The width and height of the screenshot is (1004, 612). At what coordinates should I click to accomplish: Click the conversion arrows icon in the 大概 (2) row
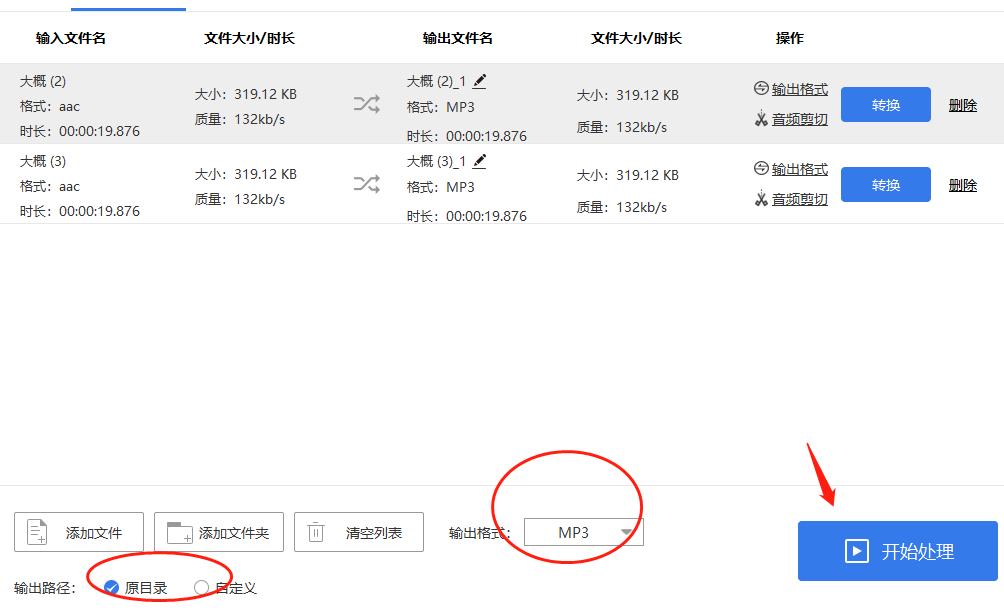[x=367, y=104]
